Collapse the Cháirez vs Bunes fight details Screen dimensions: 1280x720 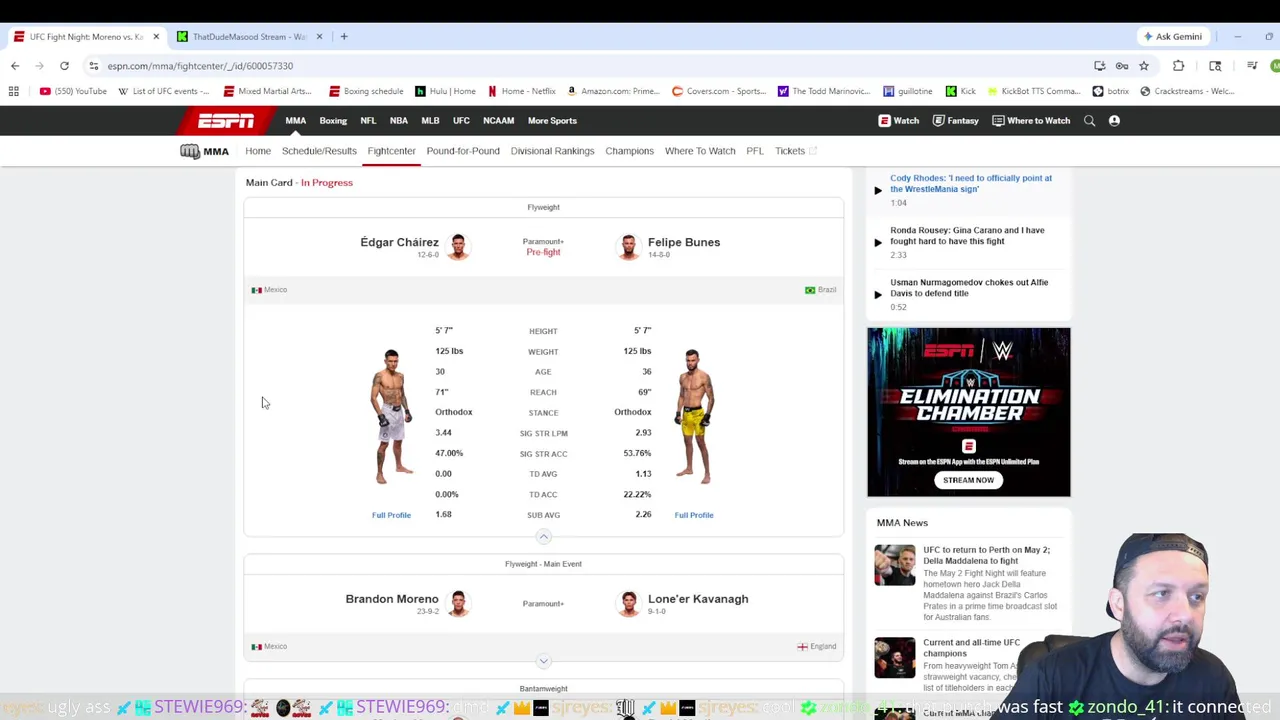544,537
